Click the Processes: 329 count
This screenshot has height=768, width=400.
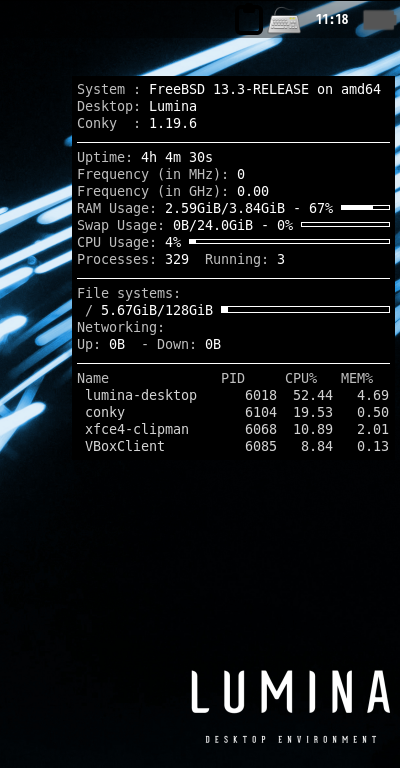click(133, 259)
